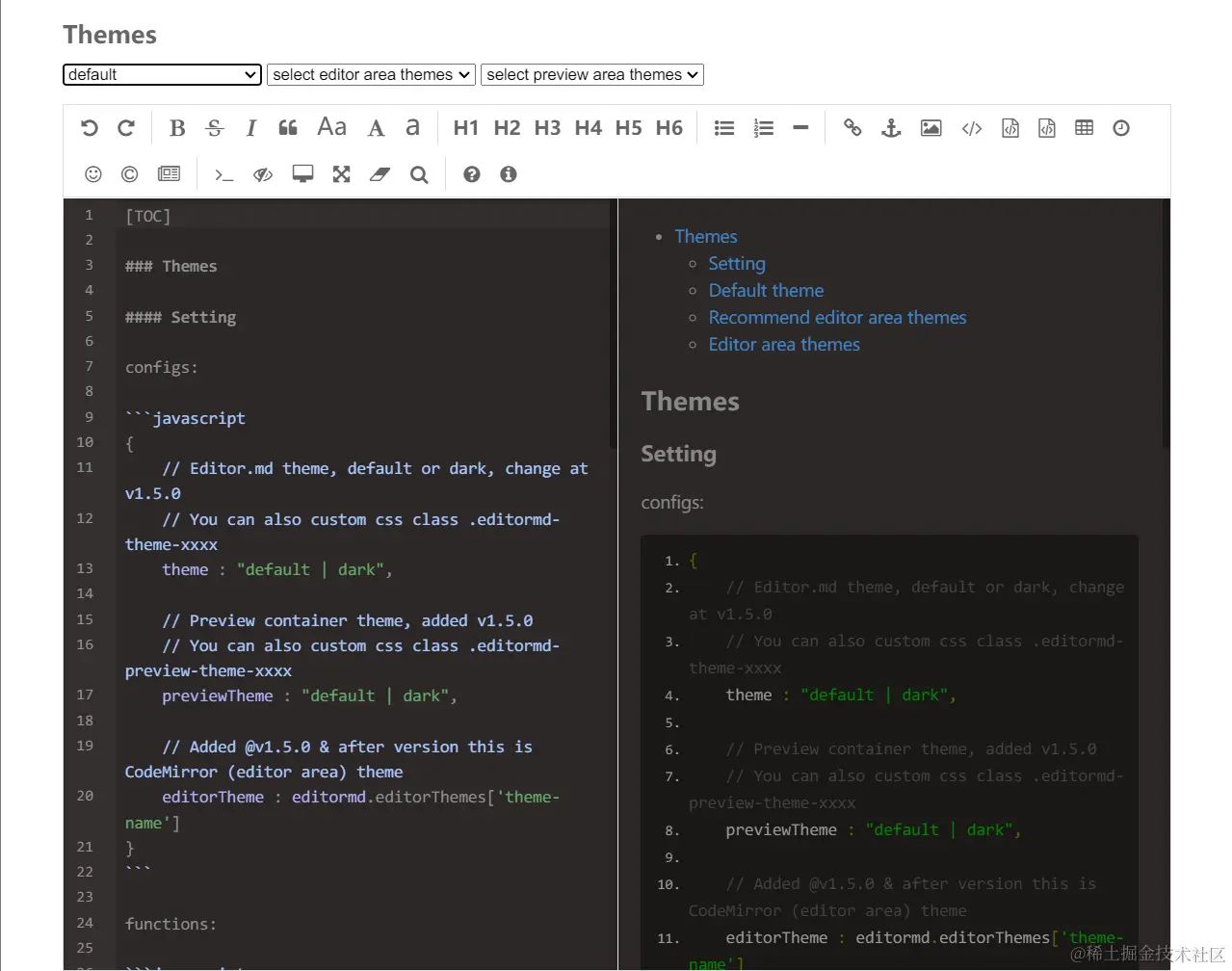Insert inline code with the </> icon
1232x971 pixels.
[972, 128]
